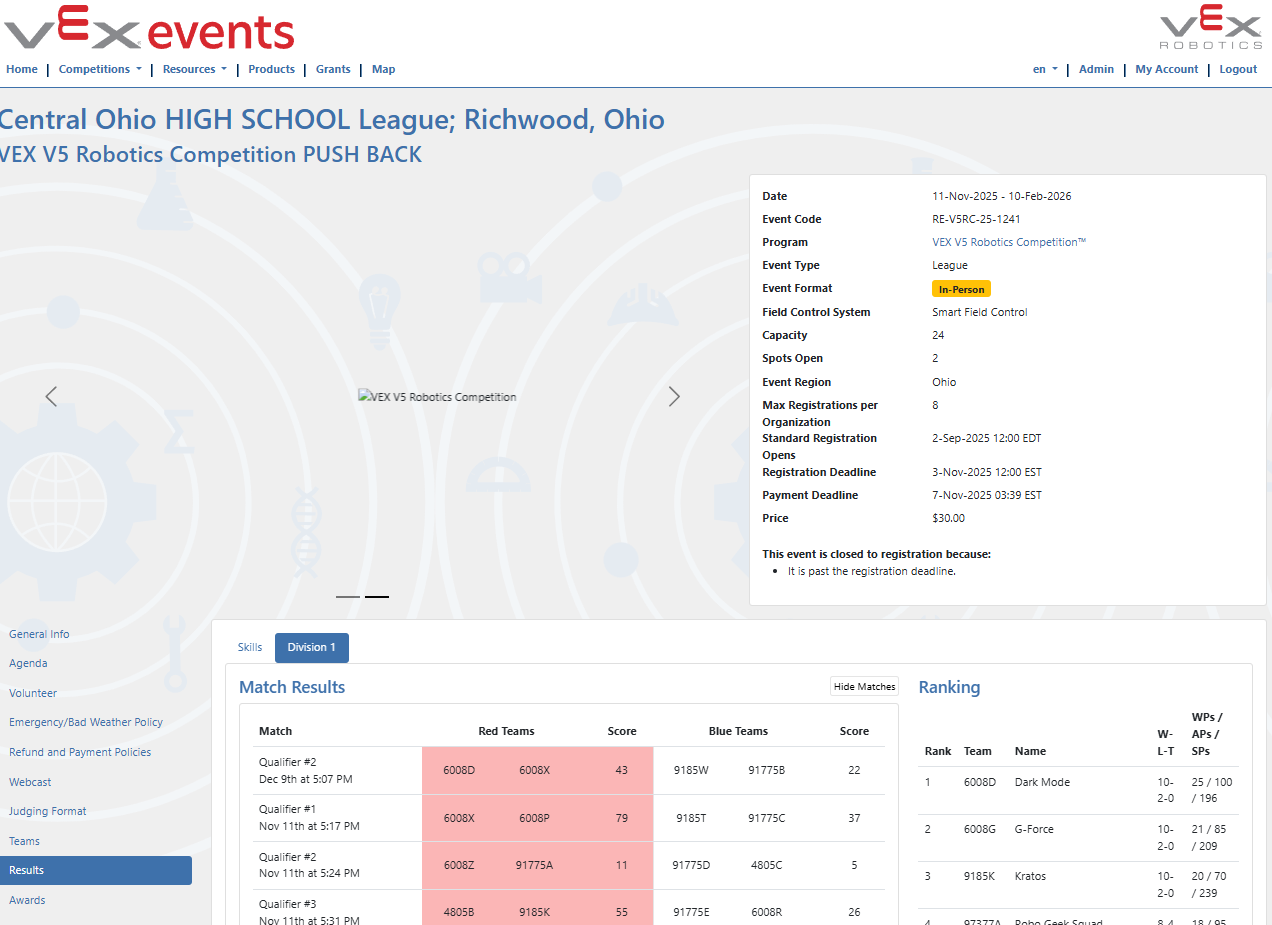Open General Info sidebar section
The image size is (1272, 925).
pos(40,634)
